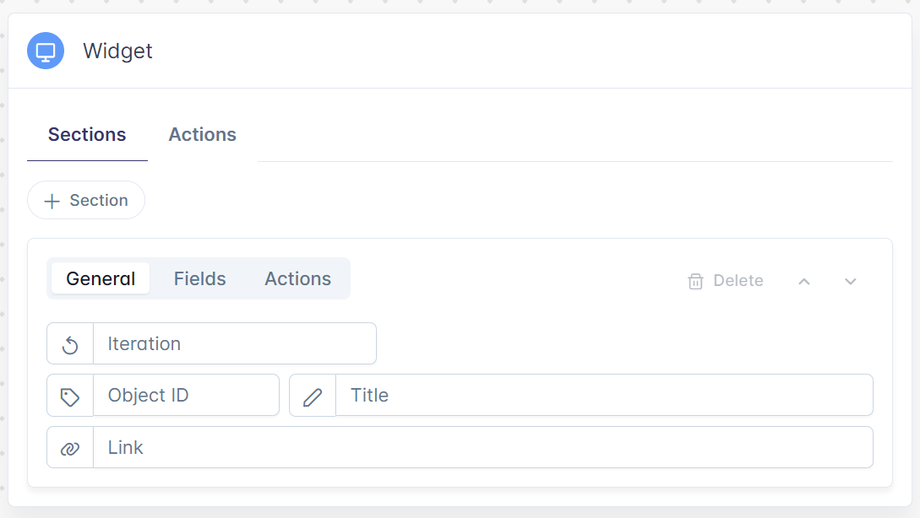Move the section up with the chevron
This screenshot has width=920, height=518.
tap(804, 281)
